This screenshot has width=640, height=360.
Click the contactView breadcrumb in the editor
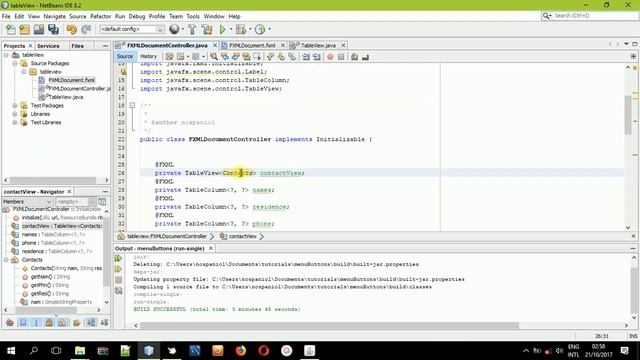pos(242,236)
